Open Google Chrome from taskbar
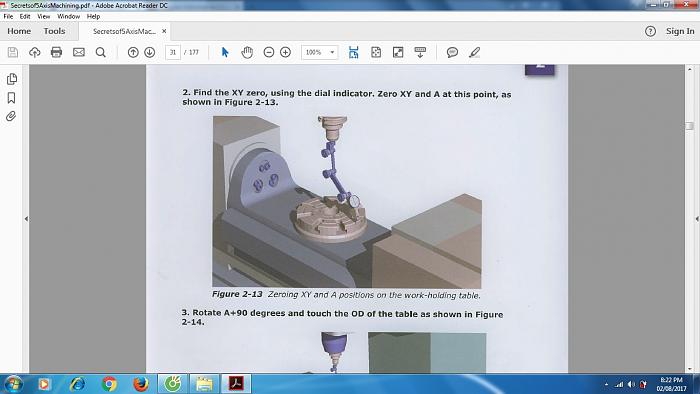The image size is (700, 394). point(109,384)
